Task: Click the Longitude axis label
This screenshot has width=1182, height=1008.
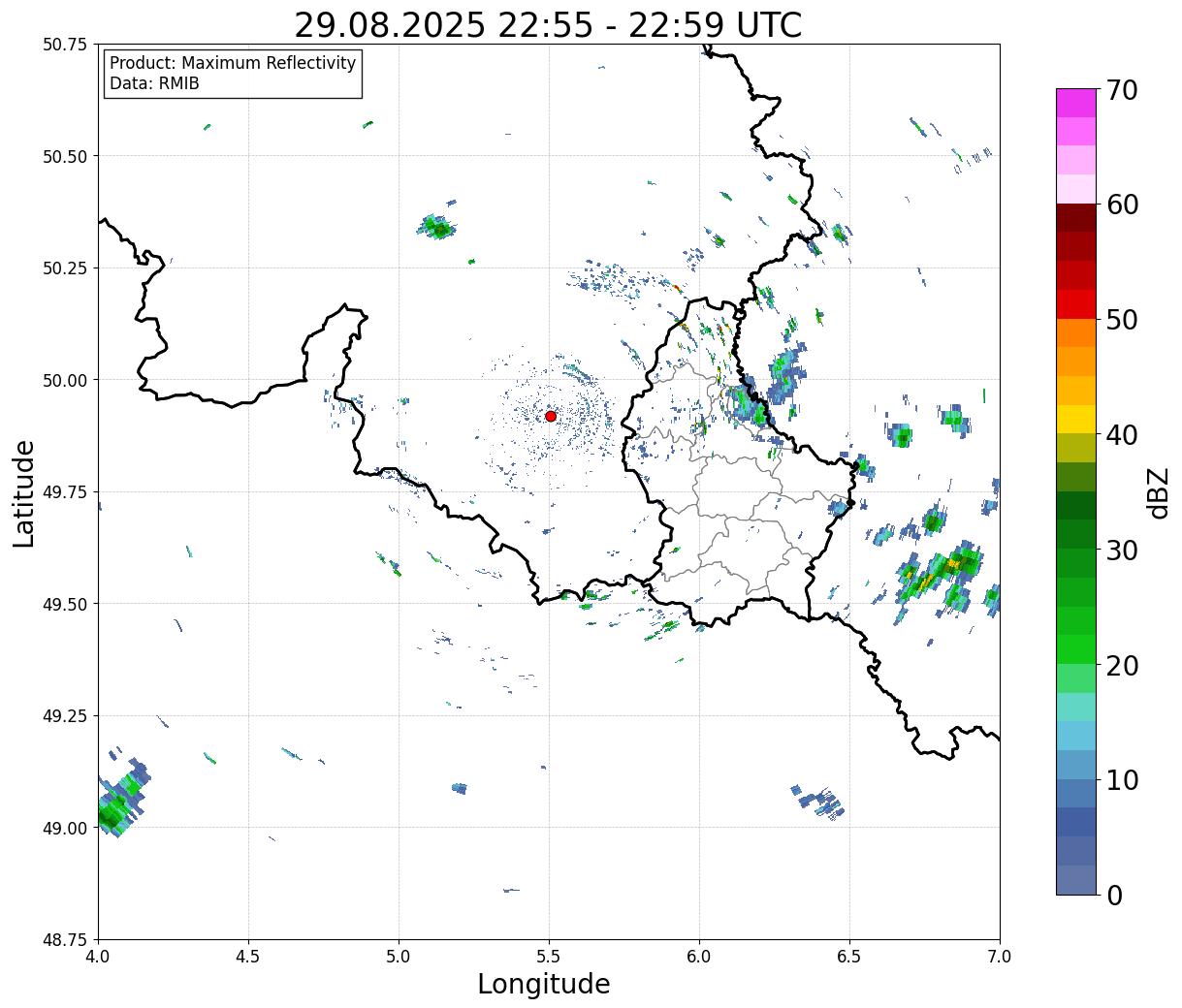Action: pyautogui.click(x=544, y=984)
